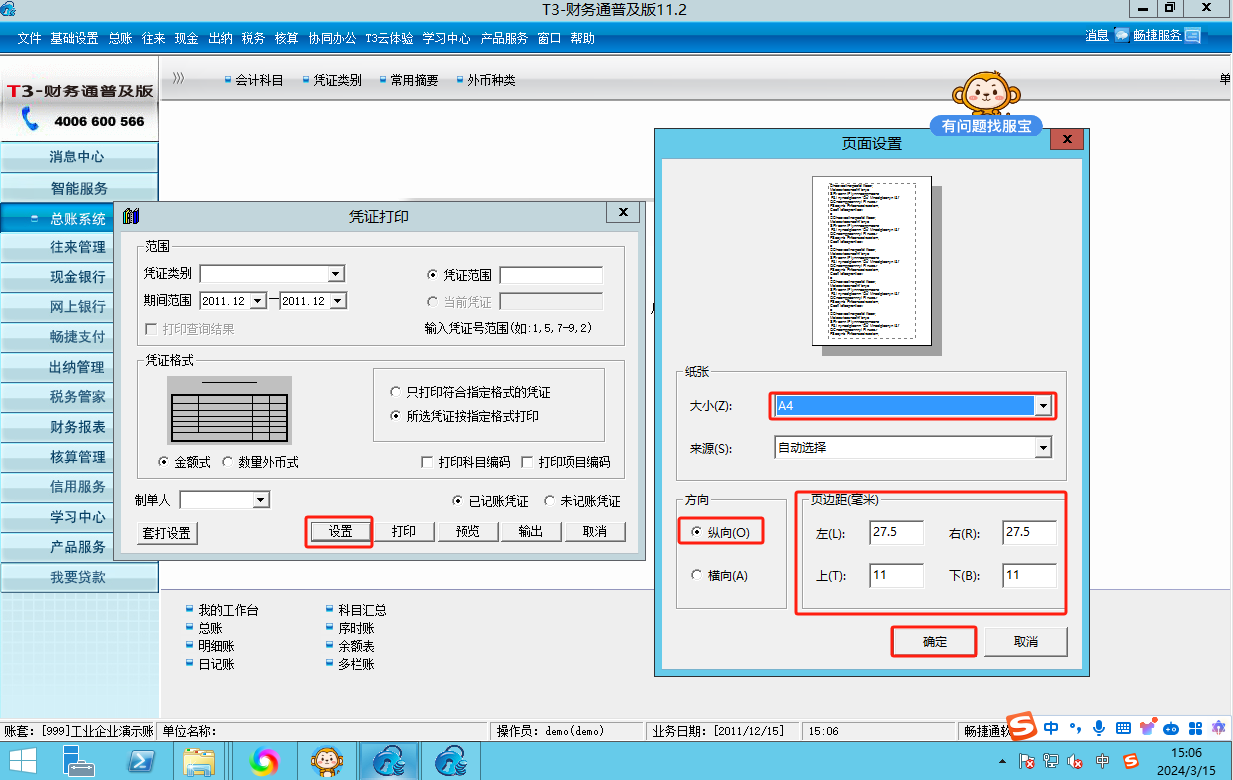Screen dimensions: 1233x780
Task: Click 输出 button in voucher print
Action: 530,532
